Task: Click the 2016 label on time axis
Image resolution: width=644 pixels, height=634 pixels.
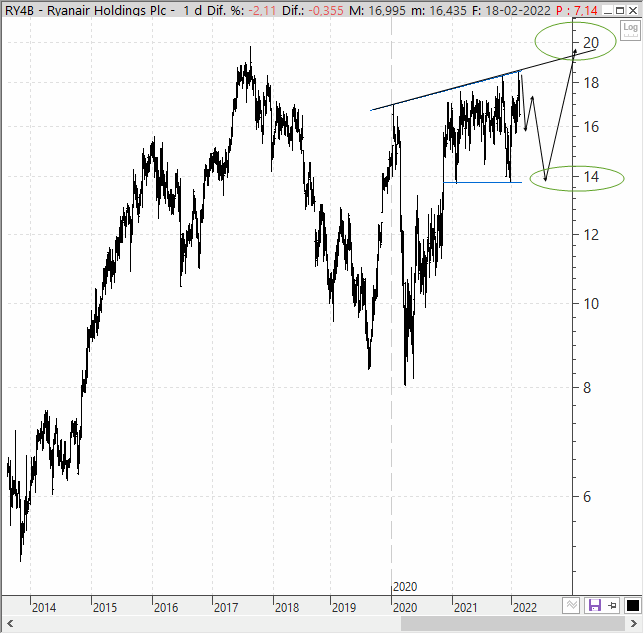Action: [166, 607]
